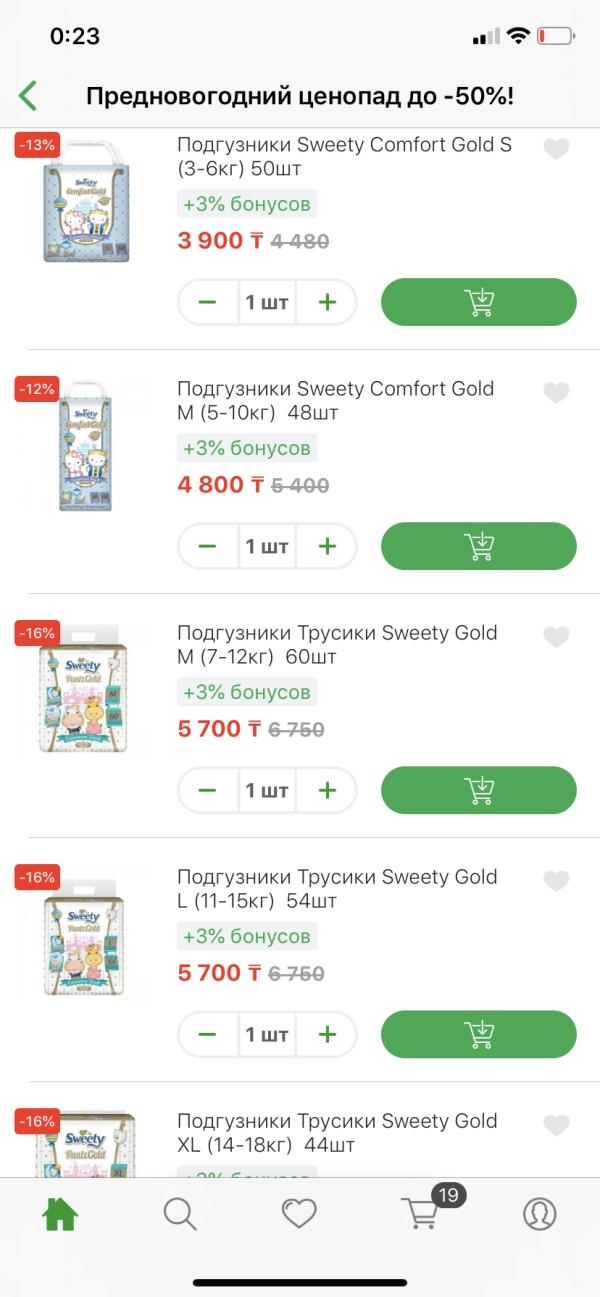The height and width of the screenshot is (1297, 600).
Task: Open the Home tab
Action: pos(60,1214)
